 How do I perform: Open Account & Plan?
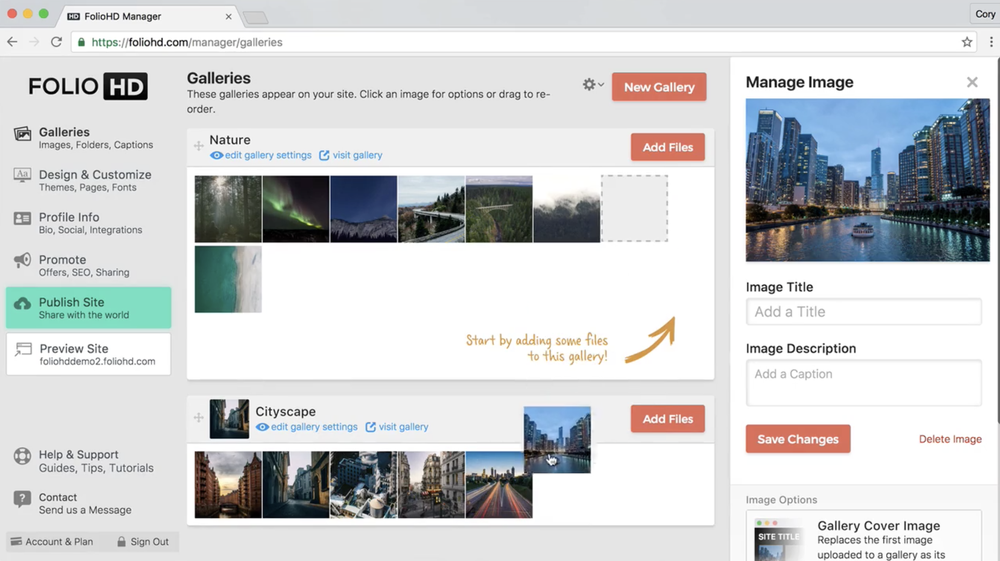52,542
